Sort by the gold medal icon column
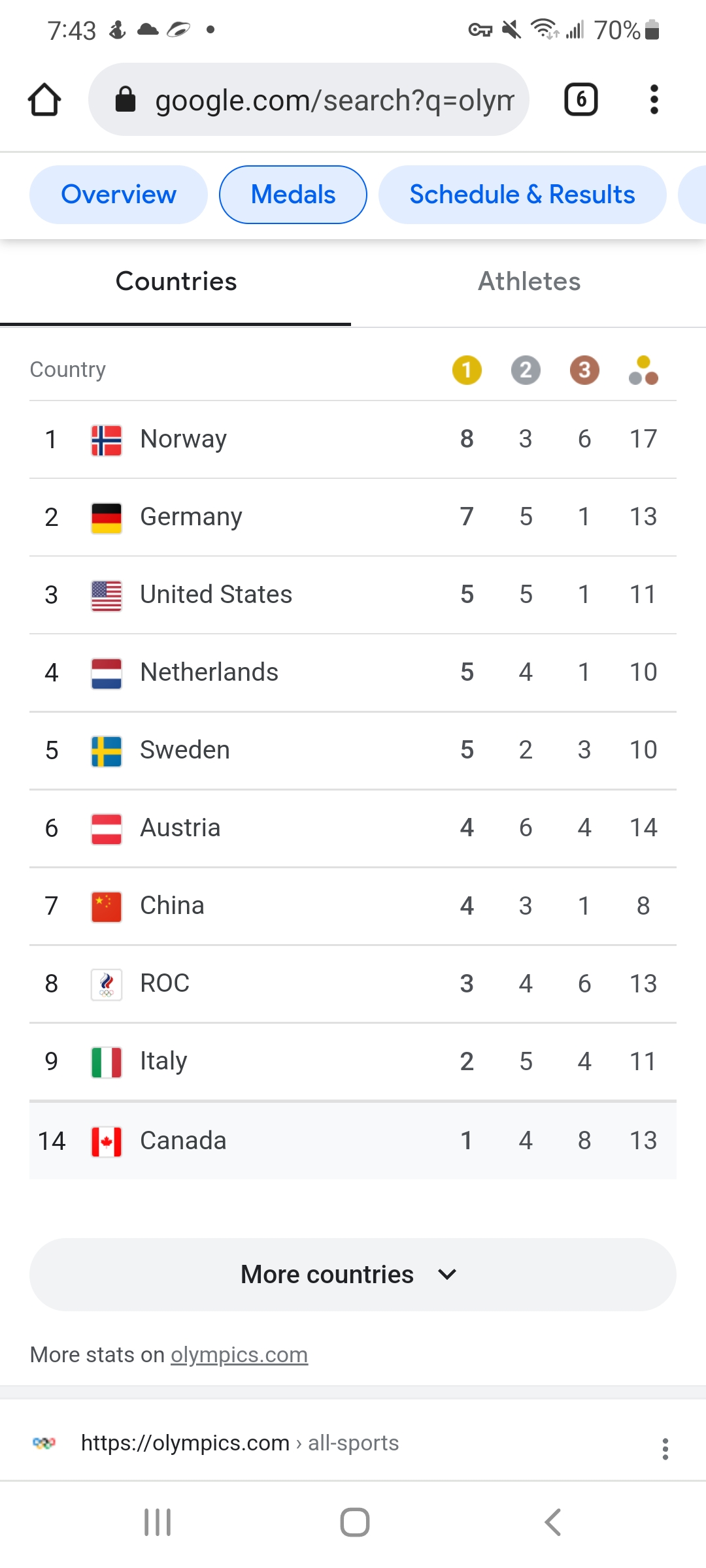Image resolution: width=706 pixels, height=1568 pixels. pyautogui.click(x=467, y=370)
